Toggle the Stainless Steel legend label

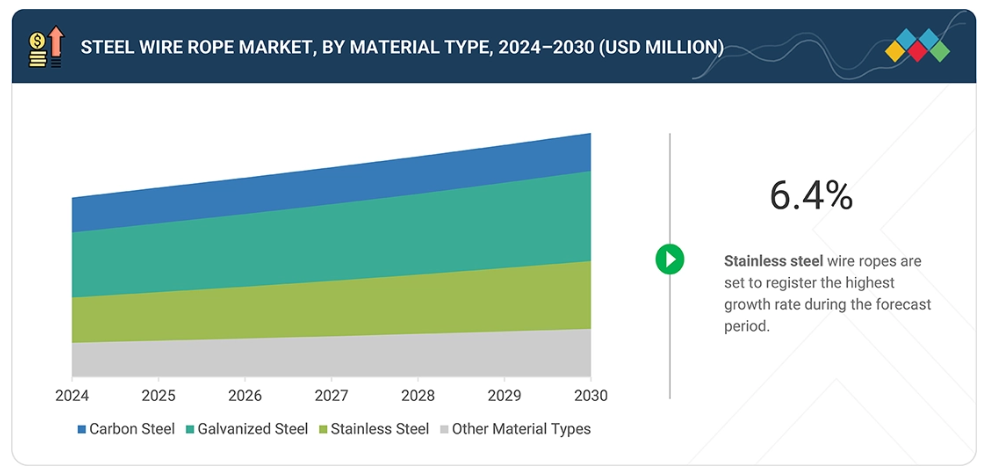(x=379, y=429)
